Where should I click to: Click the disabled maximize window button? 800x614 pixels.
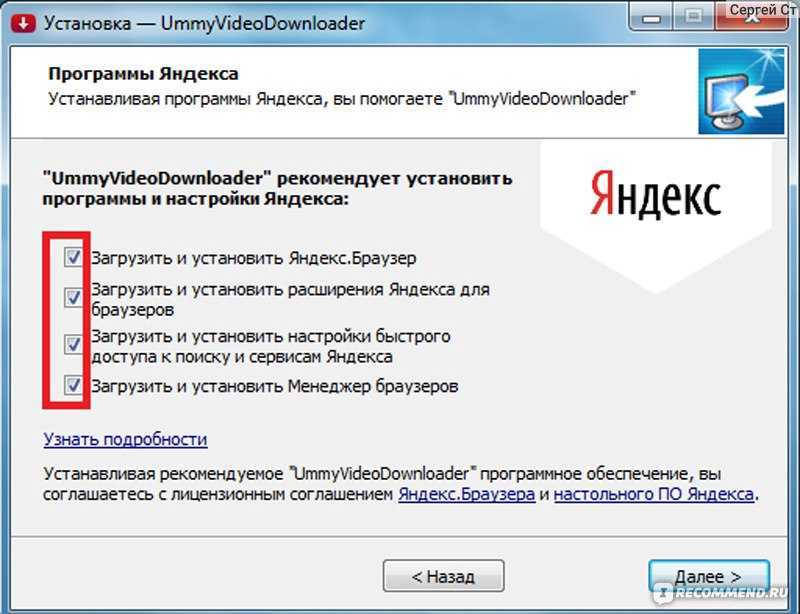pyautogui.click(x=693, y=17)
